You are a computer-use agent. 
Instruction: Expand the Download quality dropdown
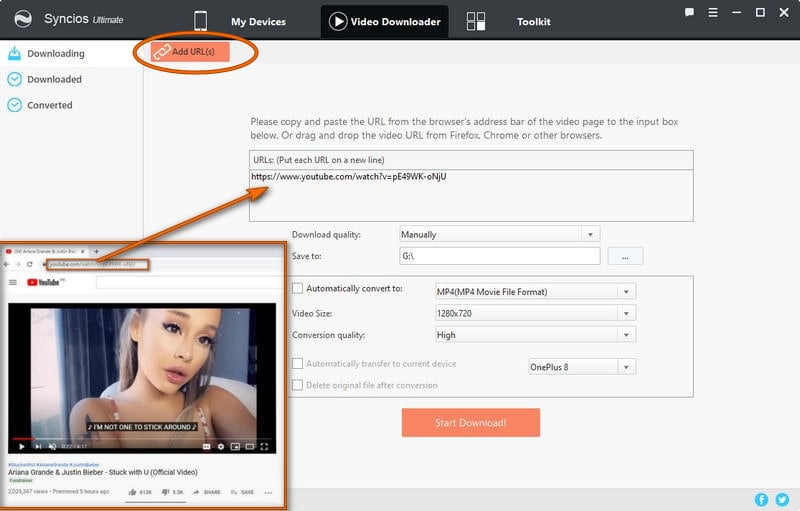tap(590, 234)
